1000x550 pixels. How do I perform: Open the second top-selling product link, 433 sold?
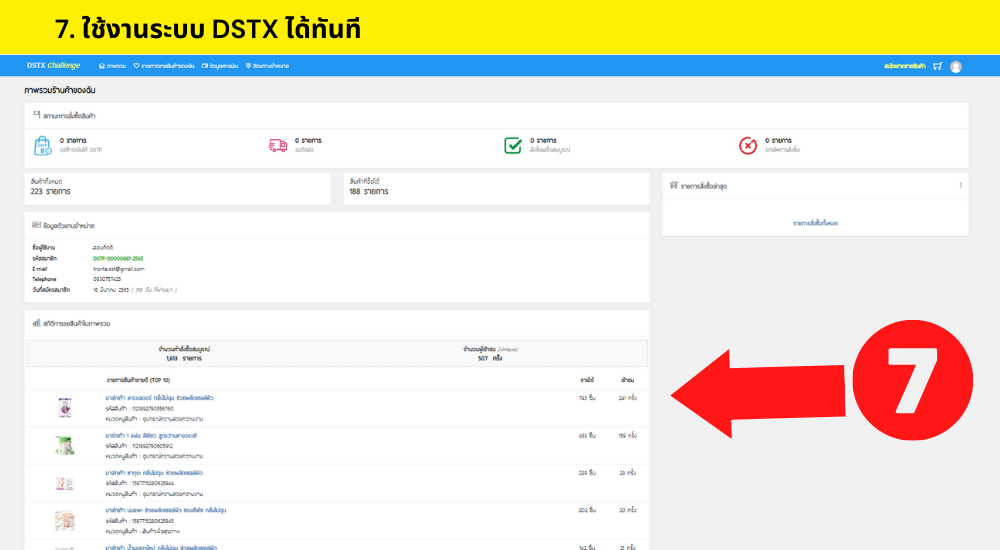coord(151,435)
